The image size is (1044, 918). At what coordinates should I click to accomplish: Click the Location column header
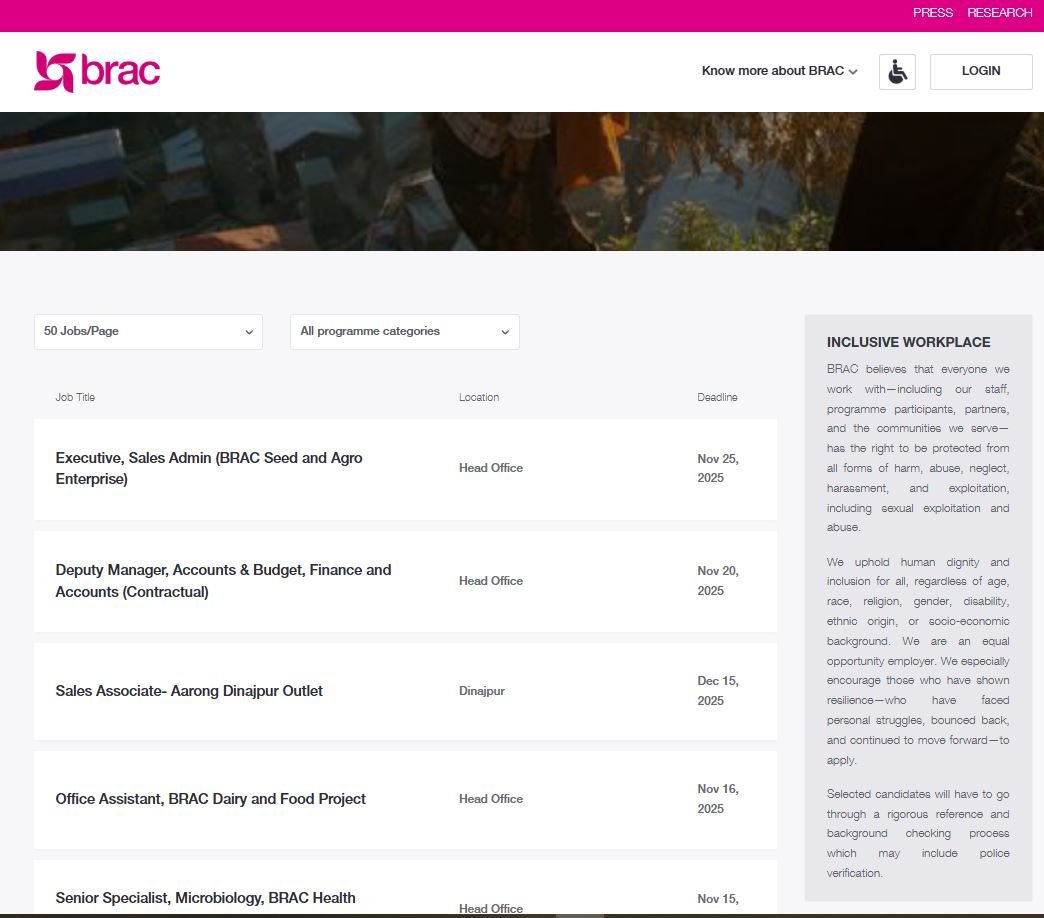tap(478, 397)
